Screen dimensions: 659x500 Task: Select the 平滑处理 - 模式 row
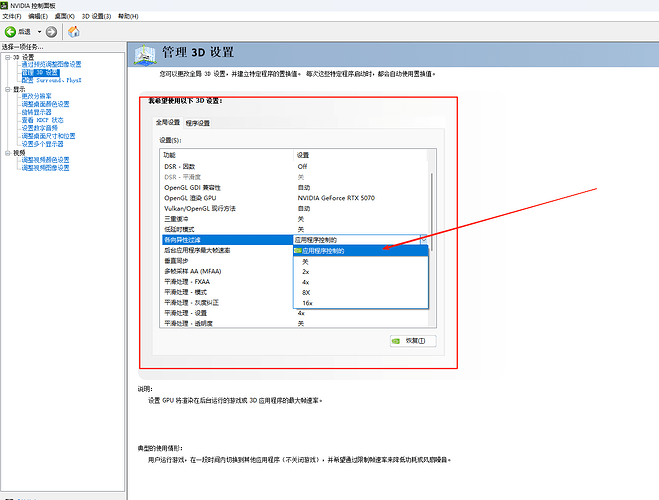point(227,292)
